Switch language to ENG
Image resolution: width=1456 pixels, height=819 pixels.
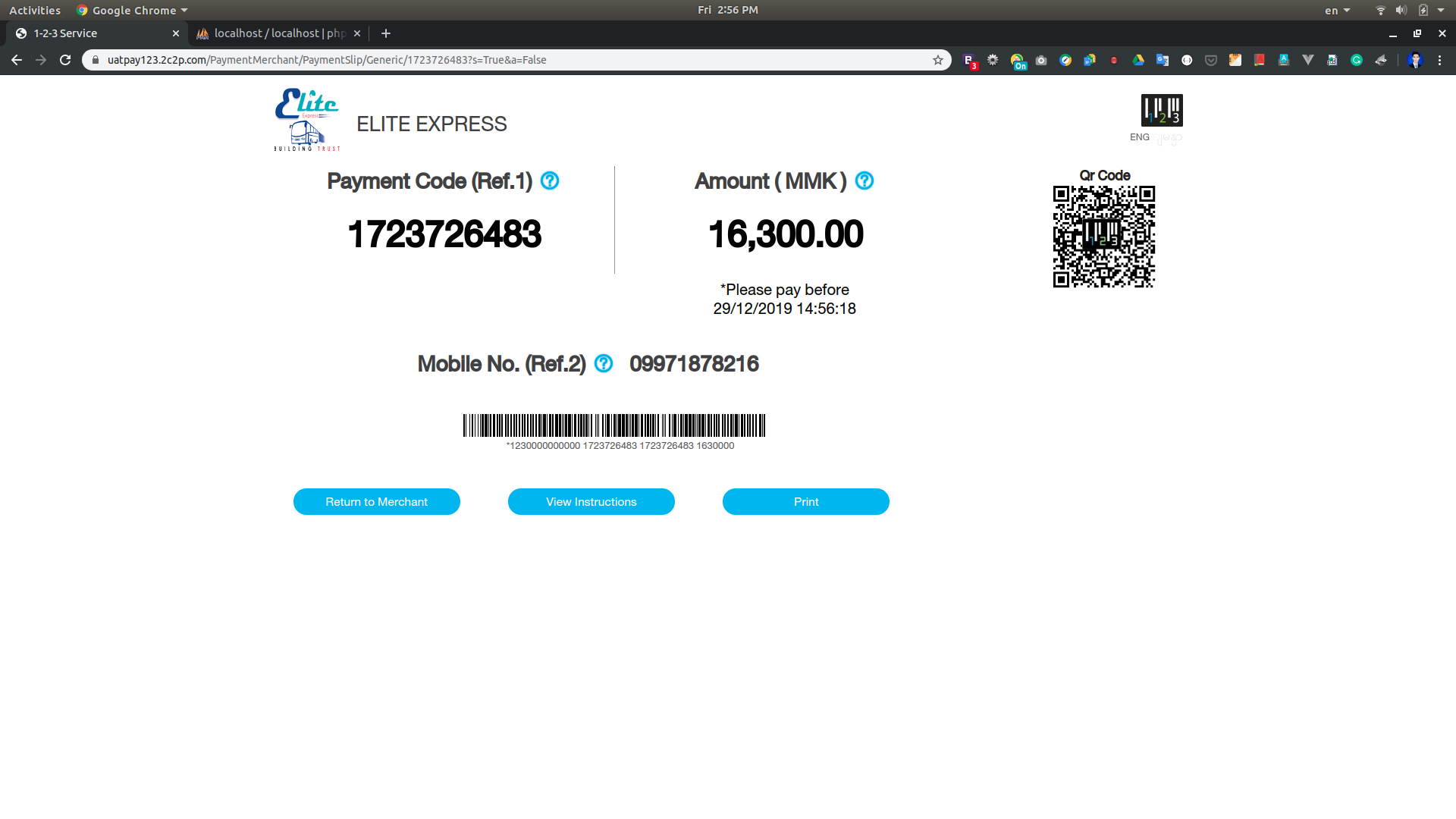pyautogui.click(x=1140, y=137)
